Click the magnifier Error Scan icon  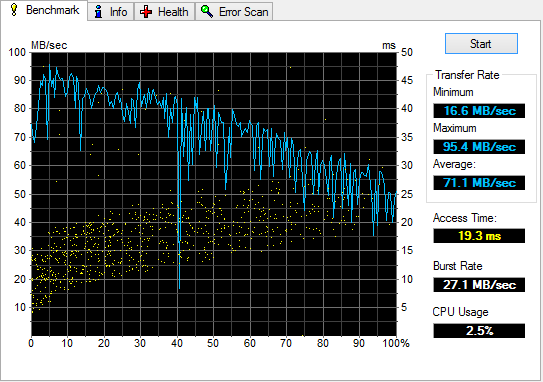pyautogui.click(x=207, y=11)
